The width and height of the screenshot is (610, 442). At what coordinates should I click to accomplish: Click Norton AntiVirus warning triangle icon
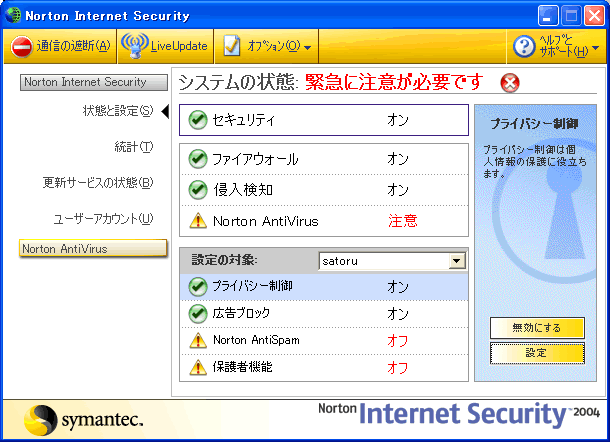point(198,221)
